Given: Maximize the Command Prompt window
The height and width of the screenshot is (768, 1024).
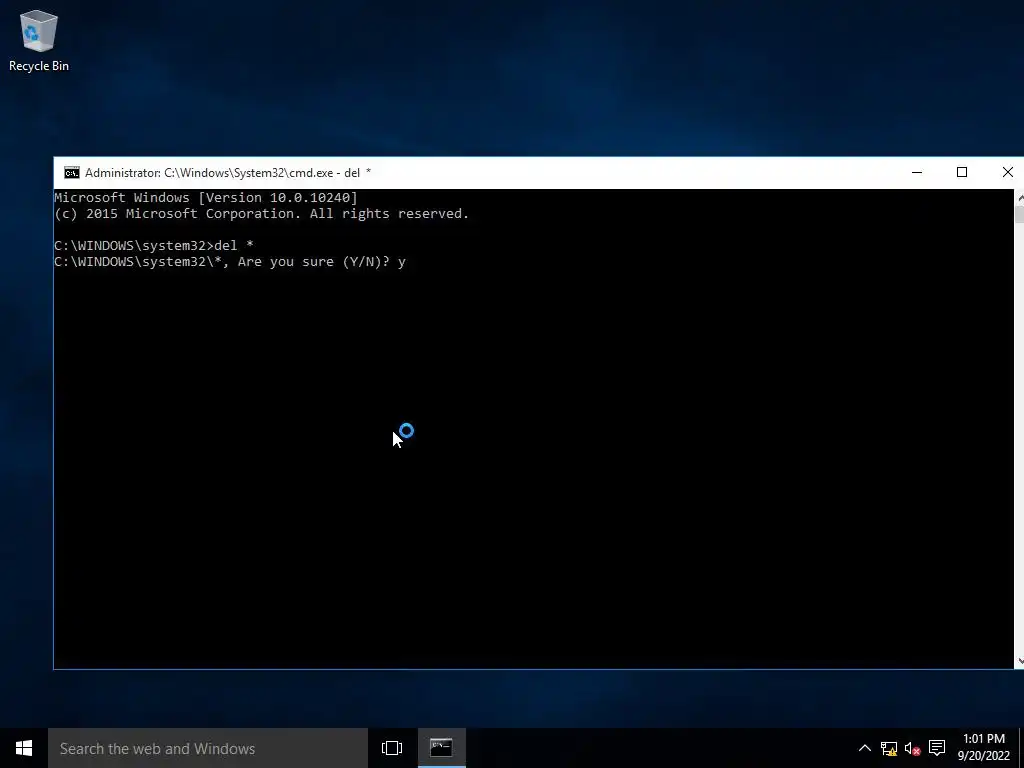Looking at the screenshot, I should coord(962,172).
